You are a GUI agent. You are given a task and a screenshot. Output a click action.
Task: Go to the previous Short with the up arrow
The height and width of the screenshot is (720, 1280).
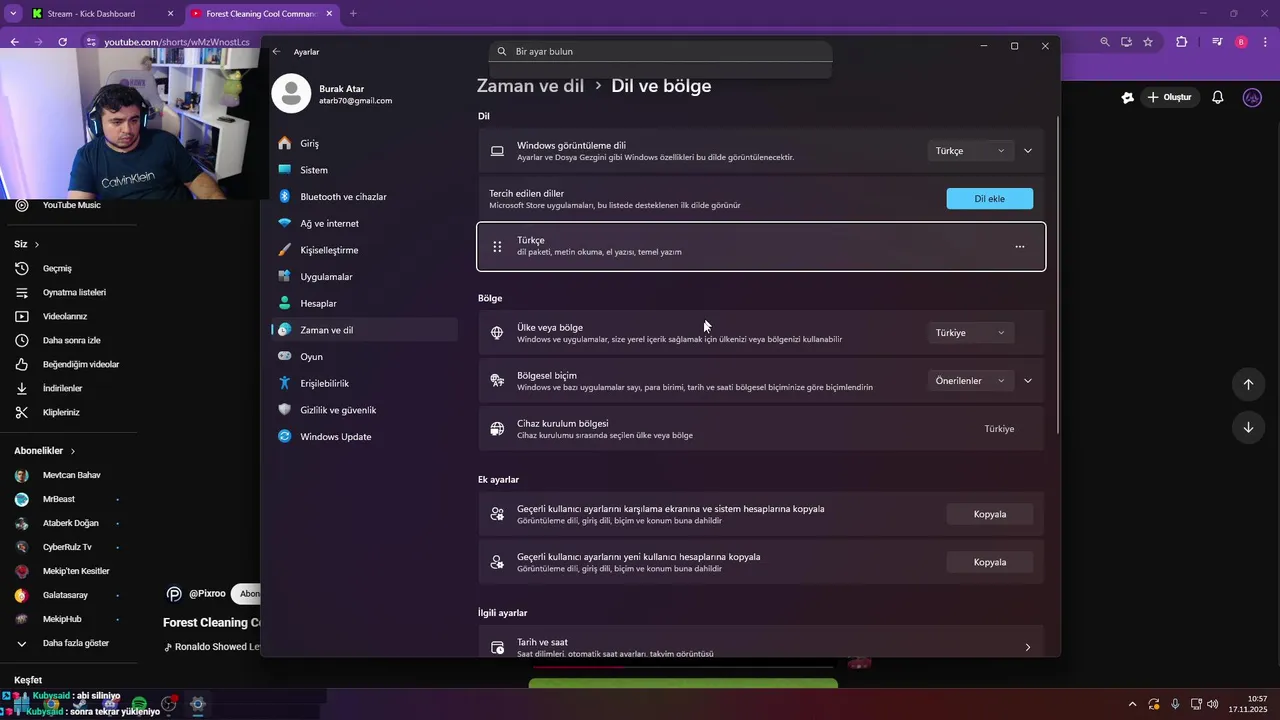coord(1248,384)
